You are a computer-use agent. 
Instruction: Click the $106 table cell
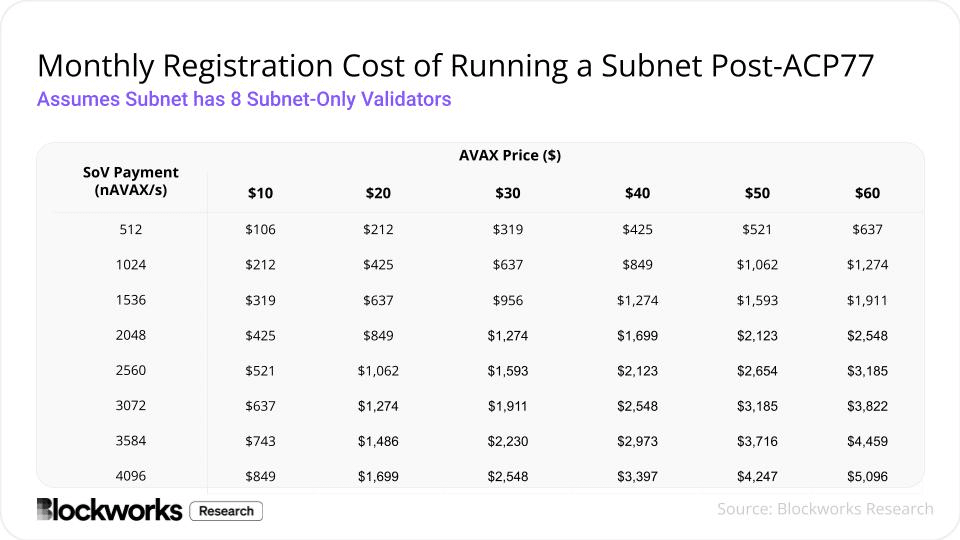coord(260,230)
